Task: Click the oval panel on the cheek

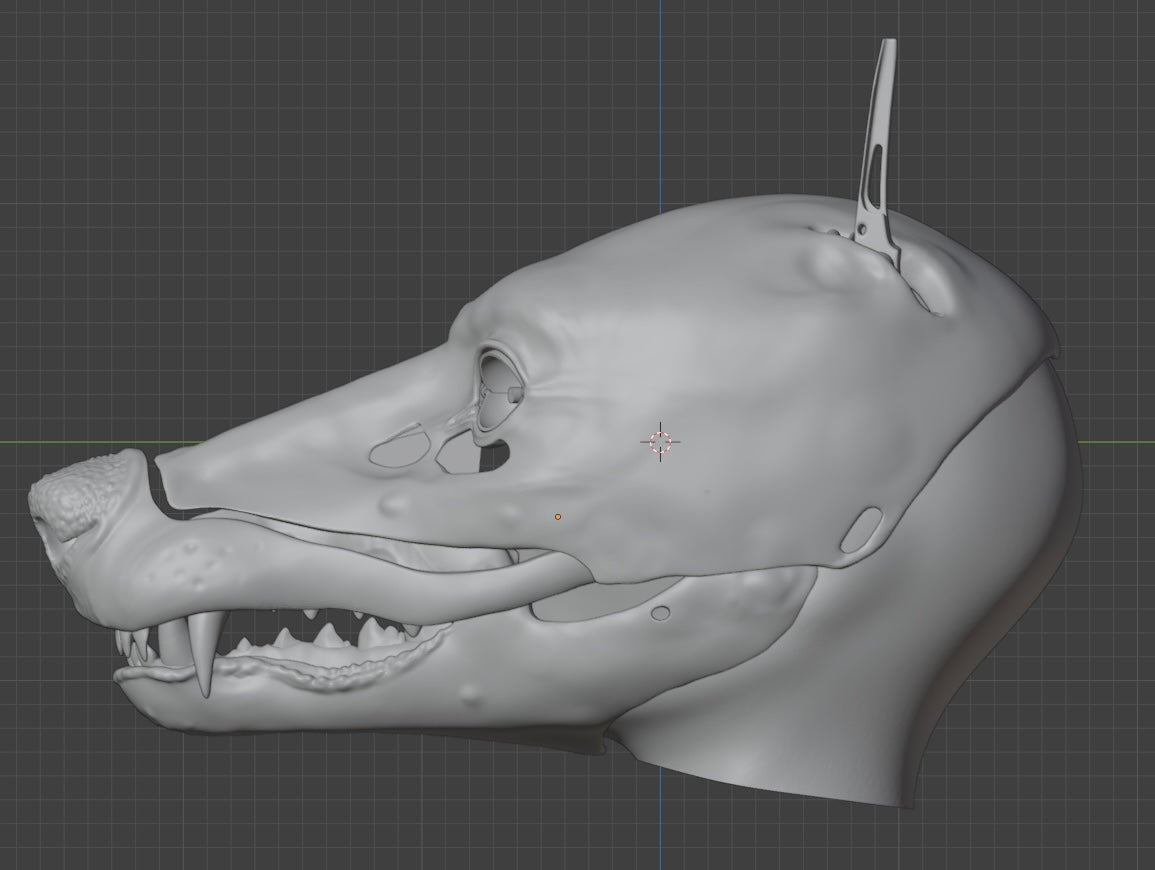Action: 860,527
